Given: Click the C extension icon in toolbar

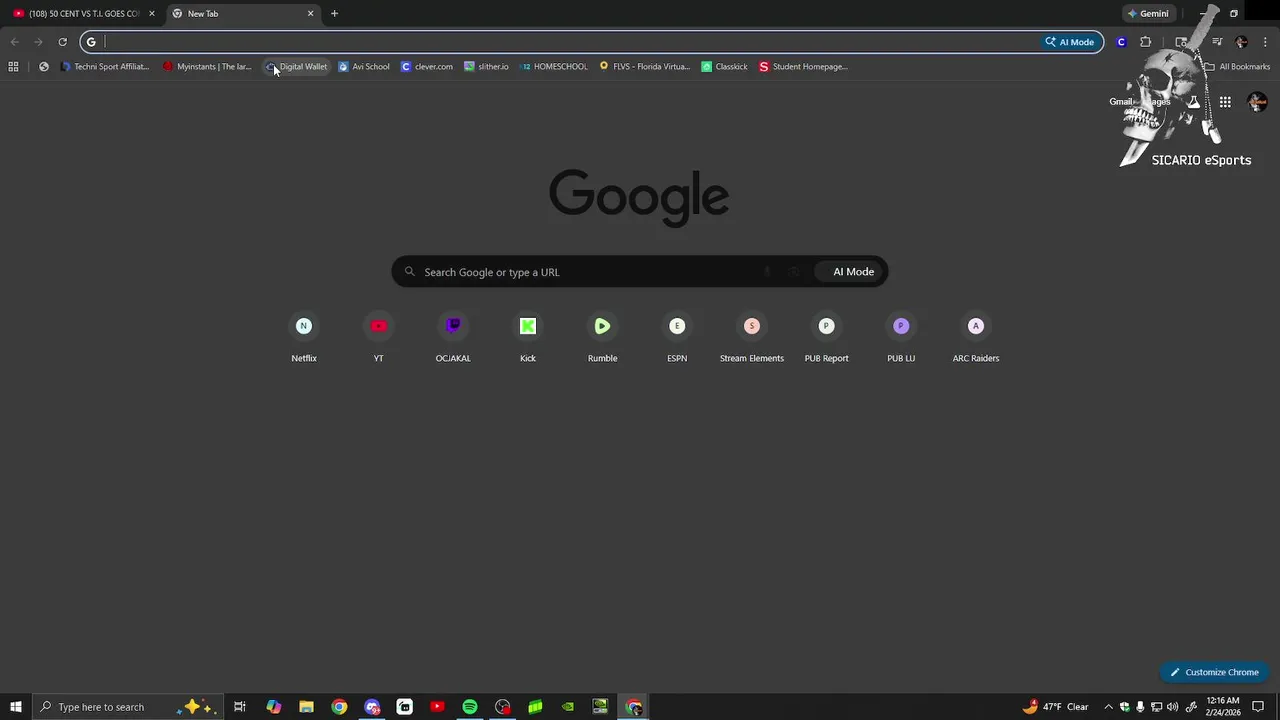Looking at the screenshot, I should 1121,42.
